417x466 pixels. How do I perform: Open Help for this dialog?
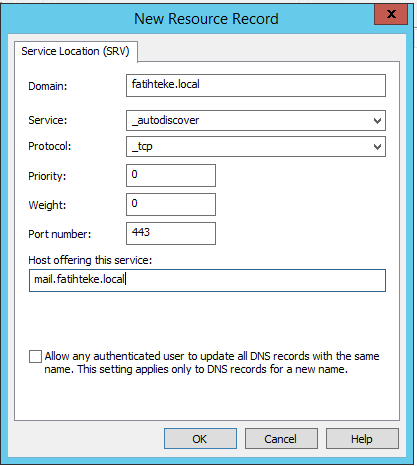click(362, 439)
